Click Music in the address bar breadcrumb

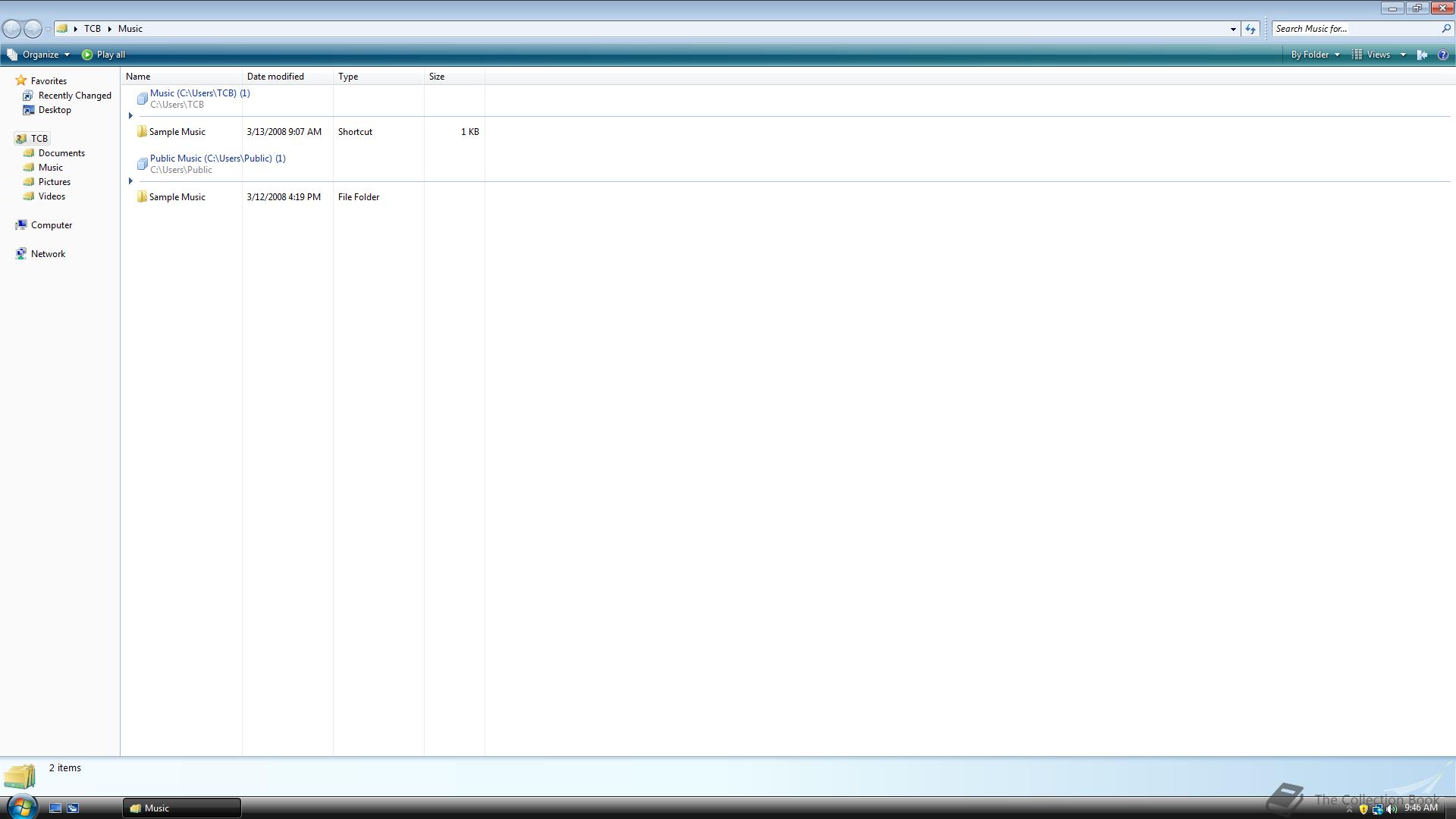pos(130,29)
